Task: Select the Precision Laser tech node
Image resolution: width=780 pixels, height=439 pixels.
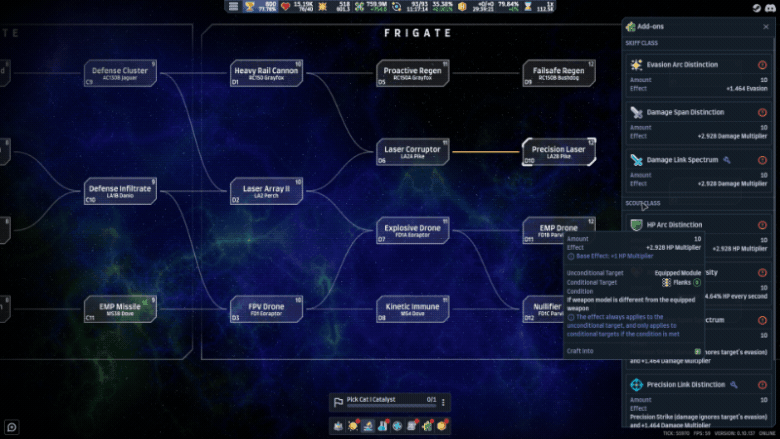Action: pos(559,152)
